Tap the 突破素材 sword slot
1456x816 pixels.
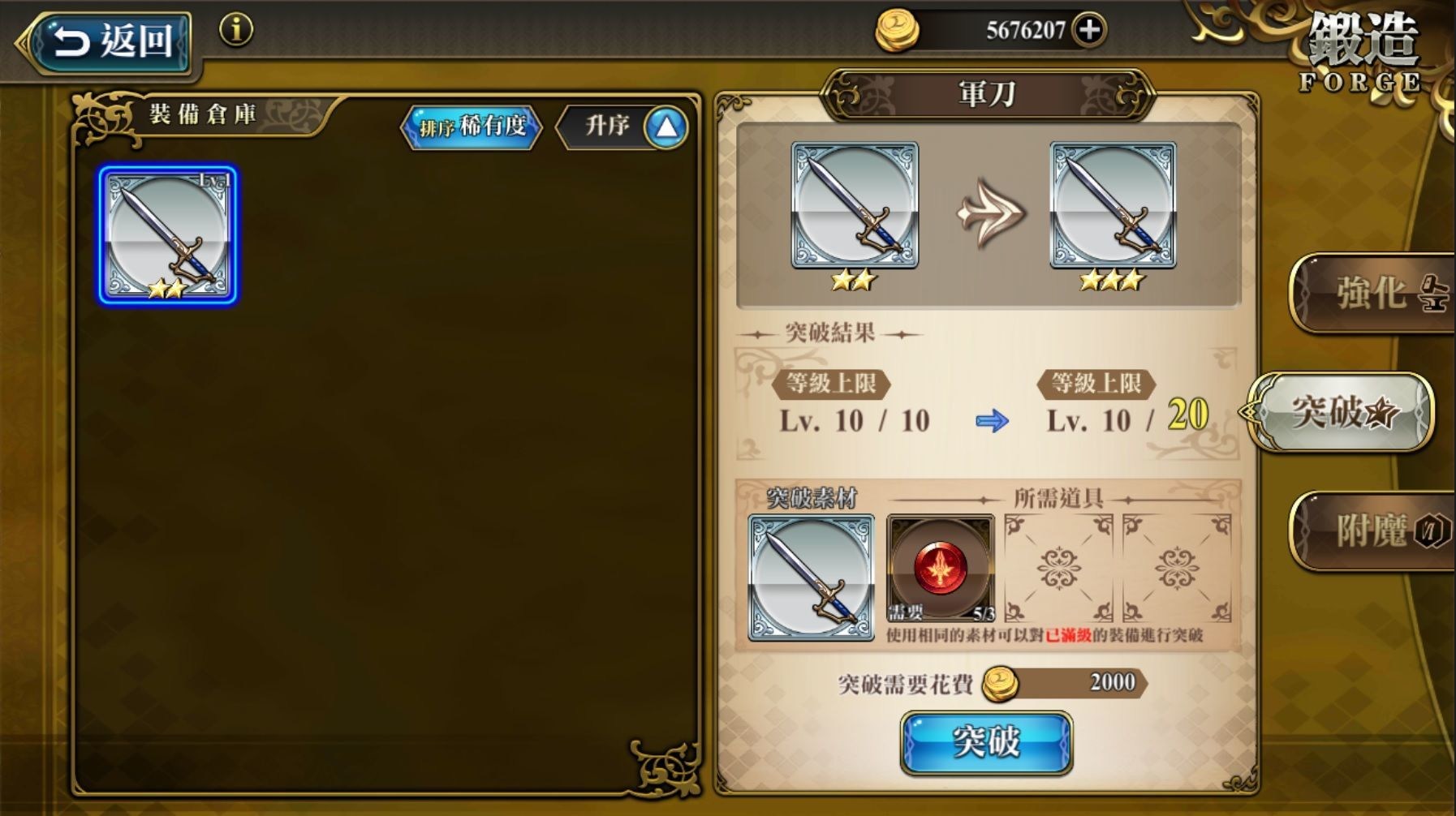811,578
